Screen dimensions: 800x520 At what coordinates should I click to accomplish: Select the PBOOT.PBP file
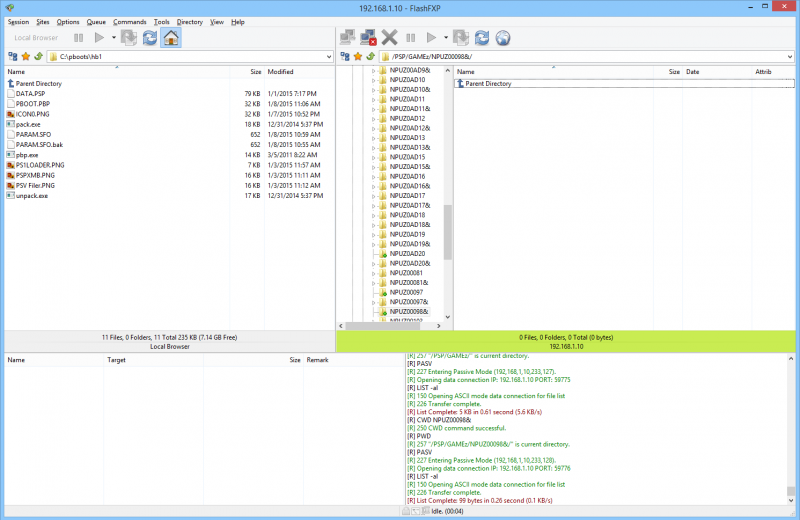click(x=33, y=104)
